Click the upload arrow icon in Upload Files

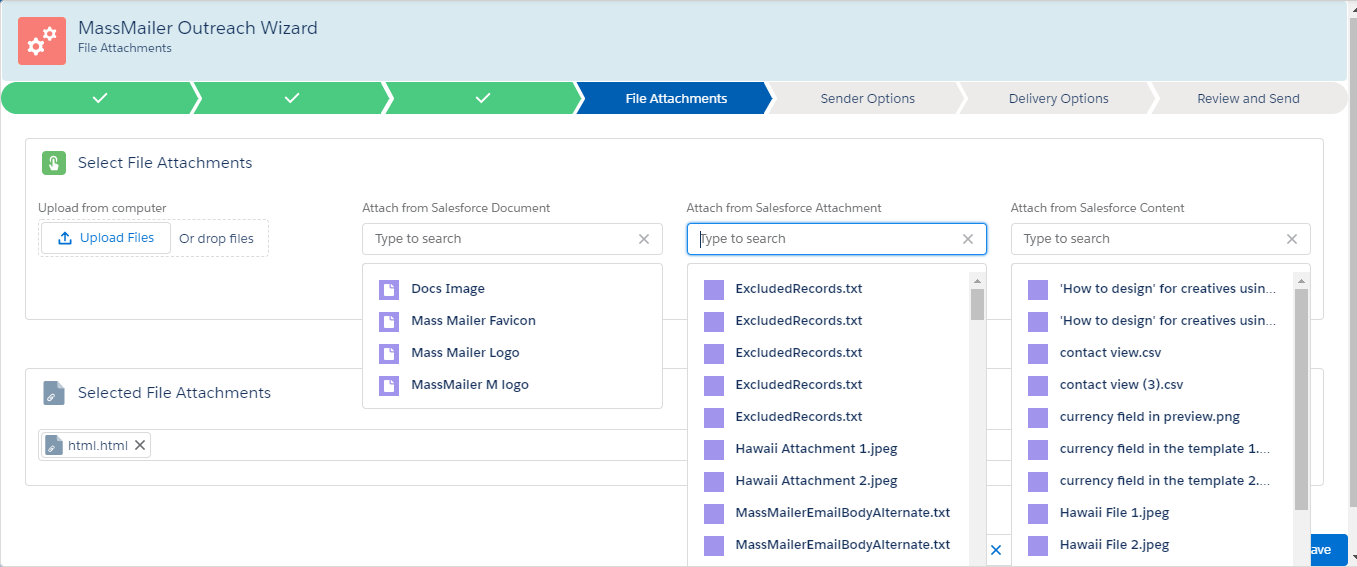[x=65, y=238]
